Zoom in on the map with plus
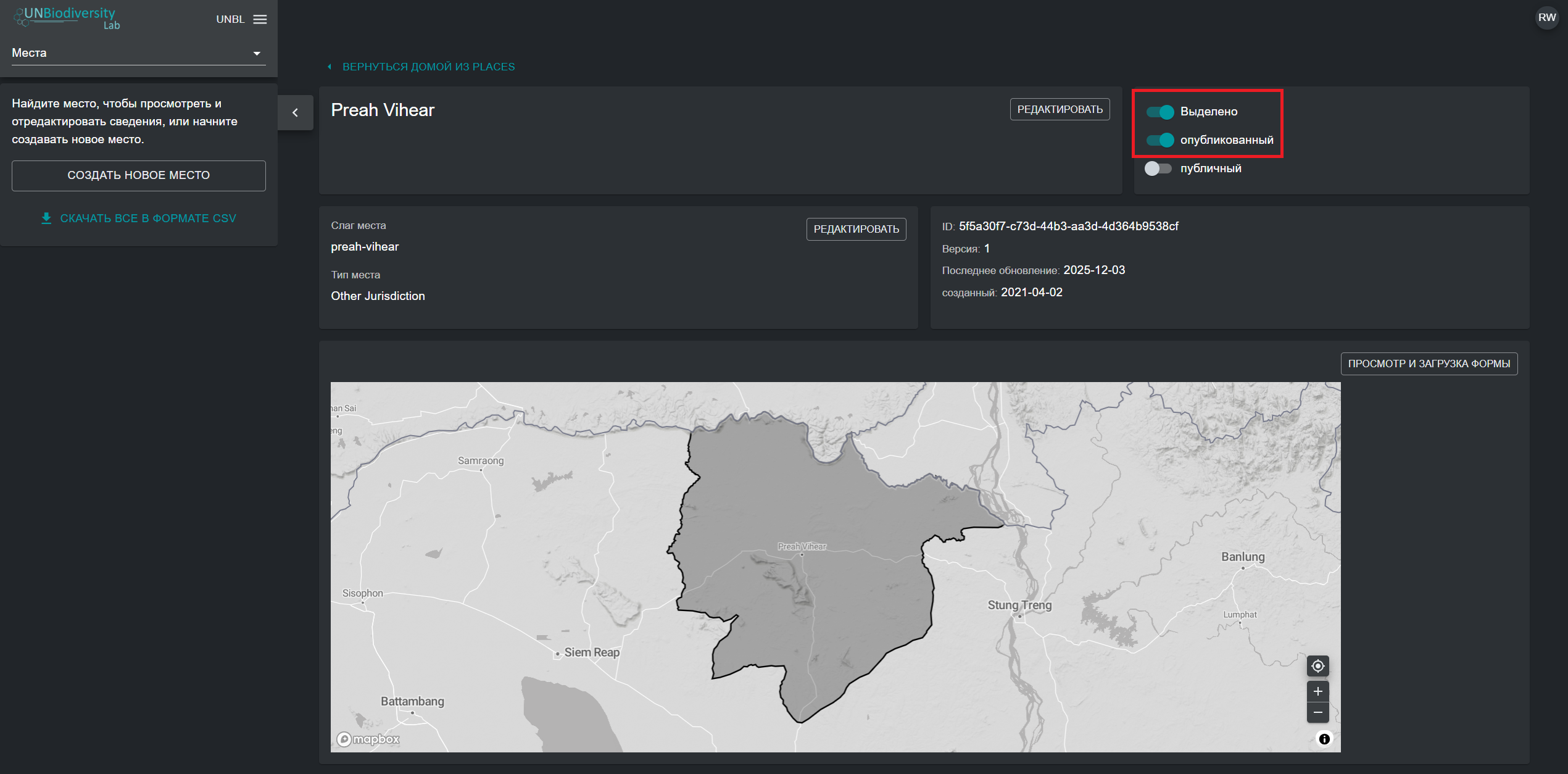The height and width of the screenshot is (774, 1568). coord(1317,691)
